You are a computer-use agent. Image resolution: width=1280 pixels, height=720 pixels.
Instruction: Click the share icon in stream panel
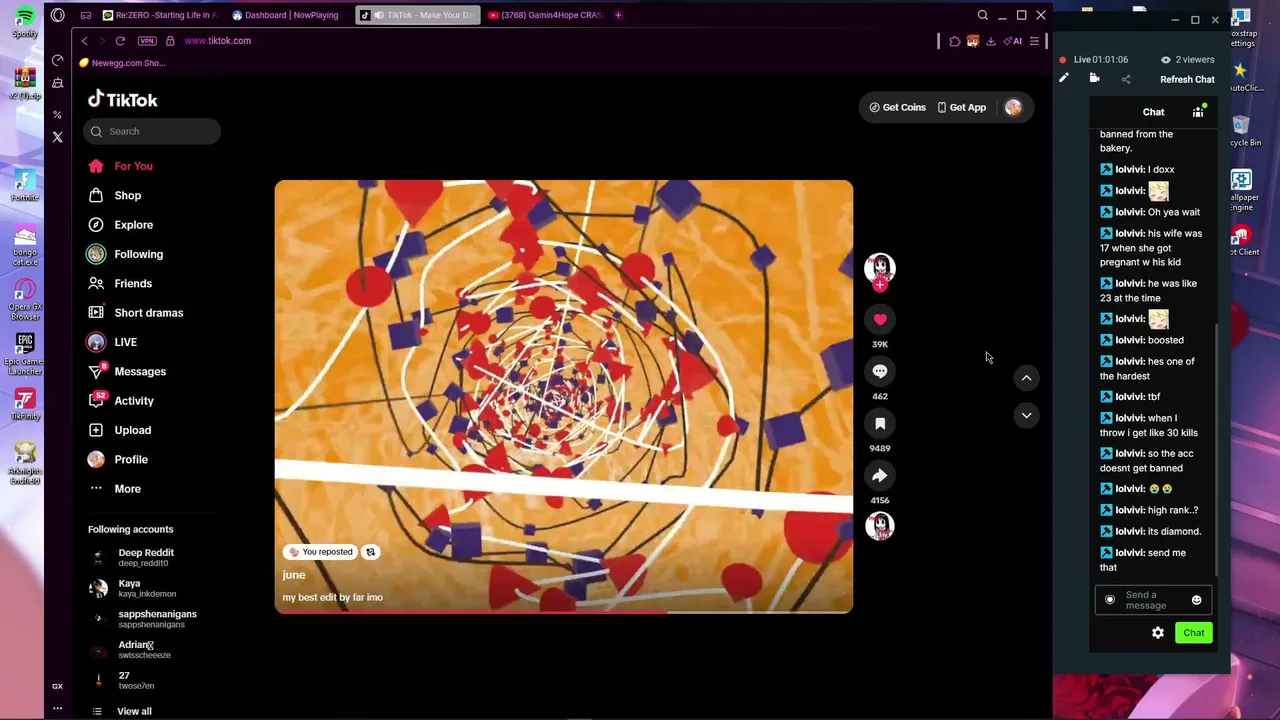click(1126, 79)
